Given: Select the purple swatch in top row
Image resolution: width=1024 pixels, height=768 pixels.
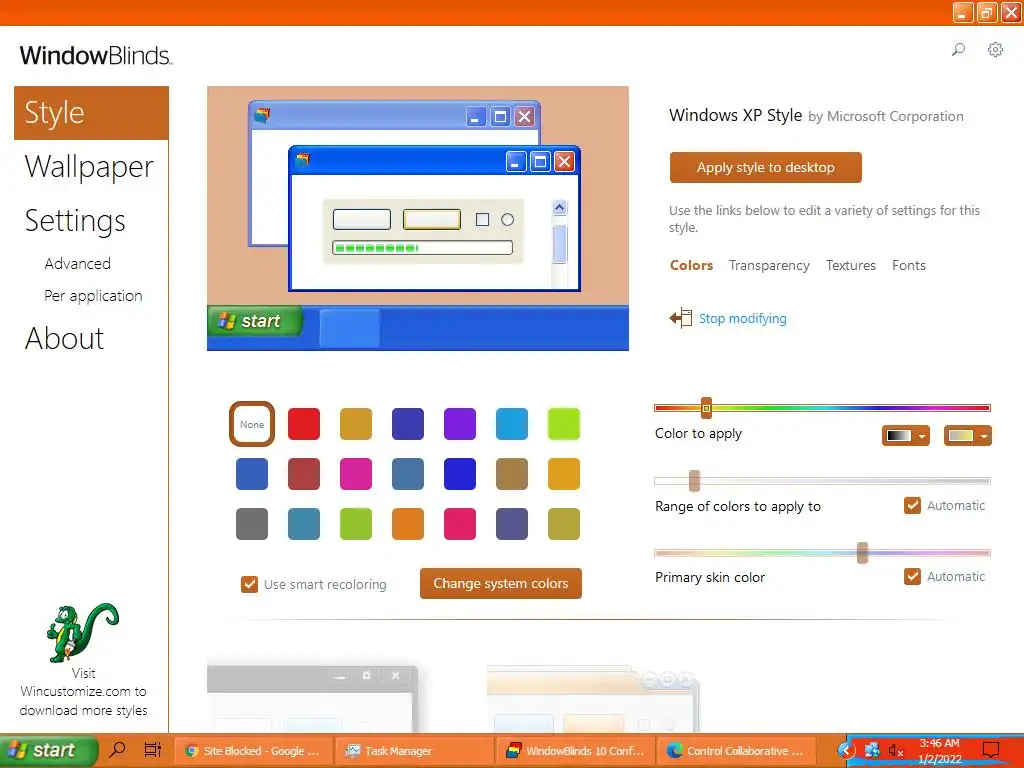Looking at the screenshot, I should [460, 424].
